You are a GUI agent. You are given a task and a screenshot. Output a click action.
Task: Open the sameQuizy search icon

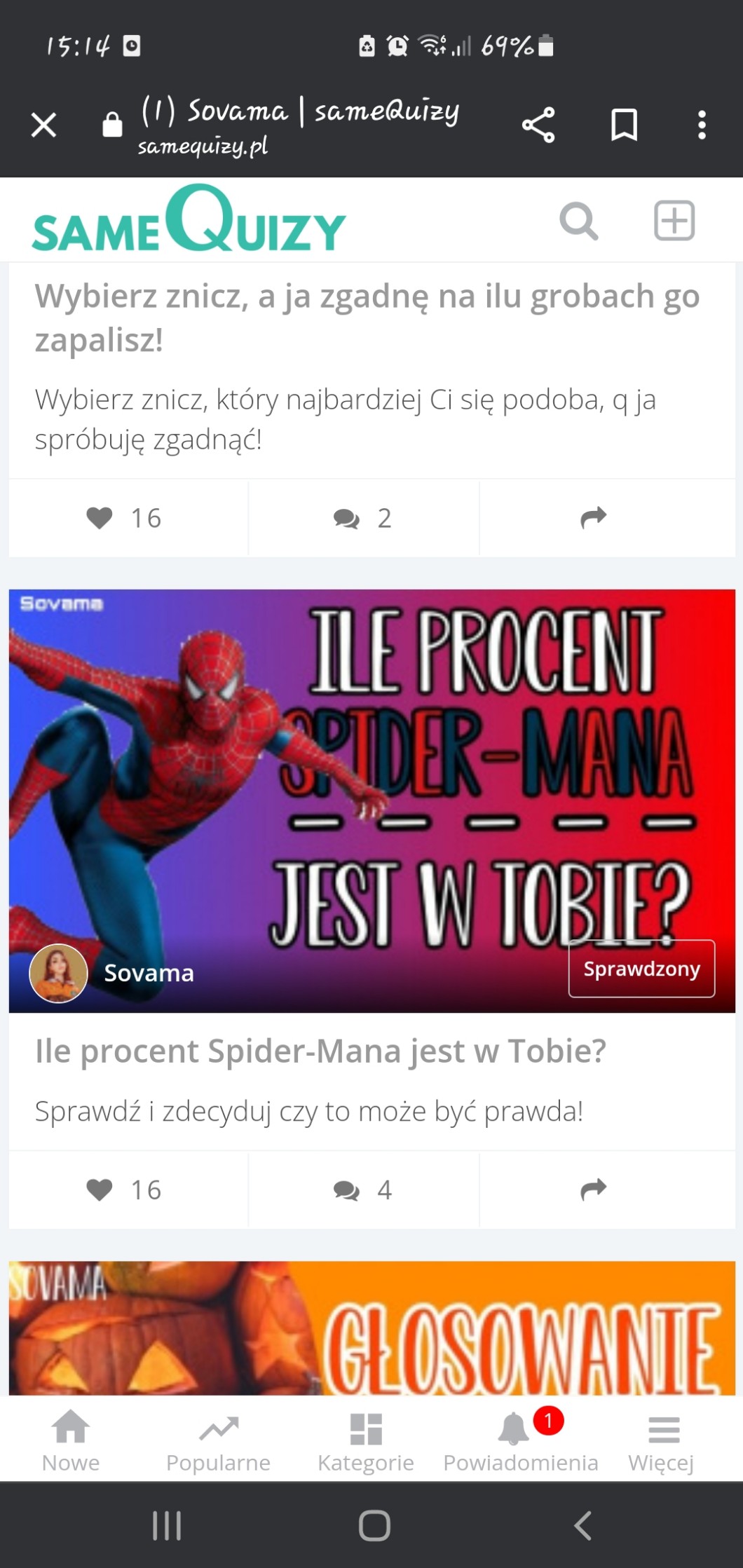578,221
